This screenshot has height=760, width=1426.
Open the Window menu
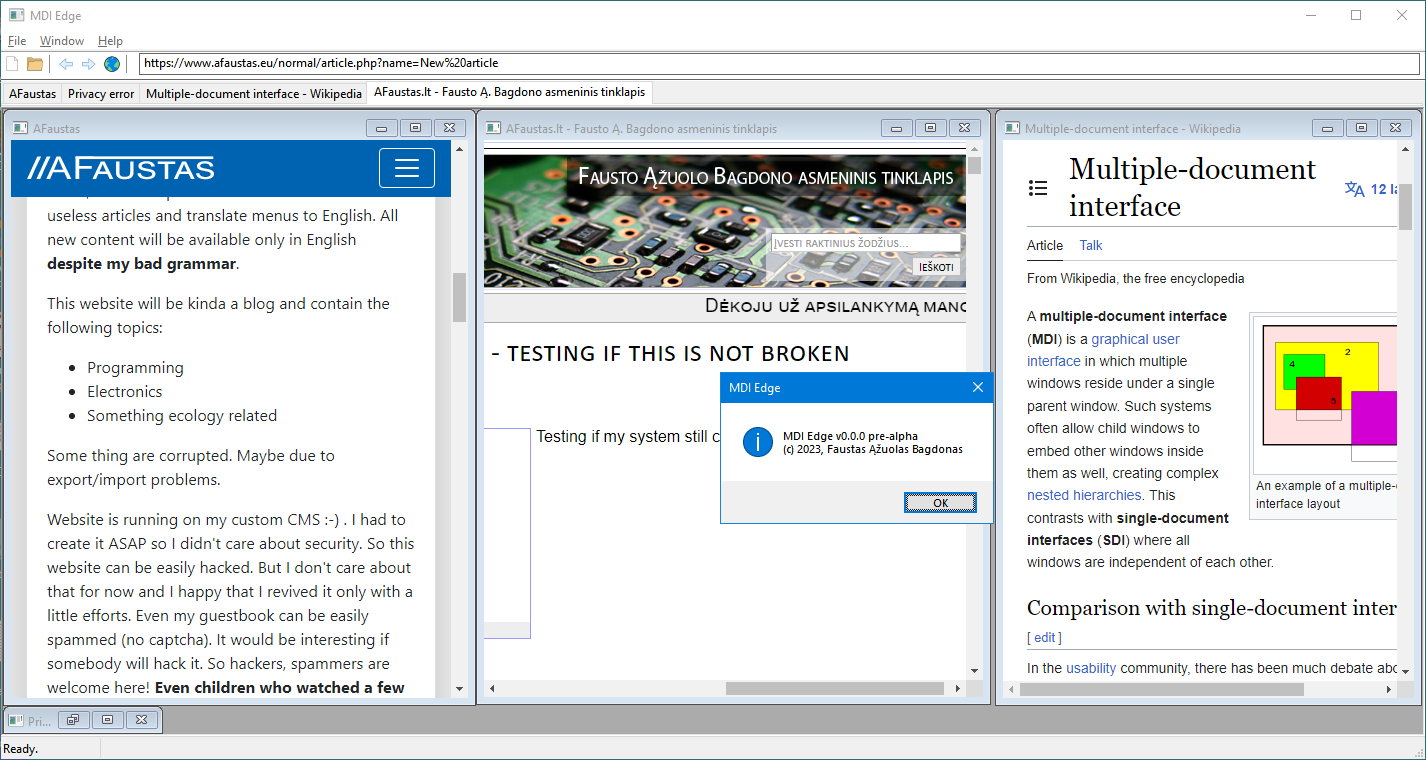[x=62, y=41]
